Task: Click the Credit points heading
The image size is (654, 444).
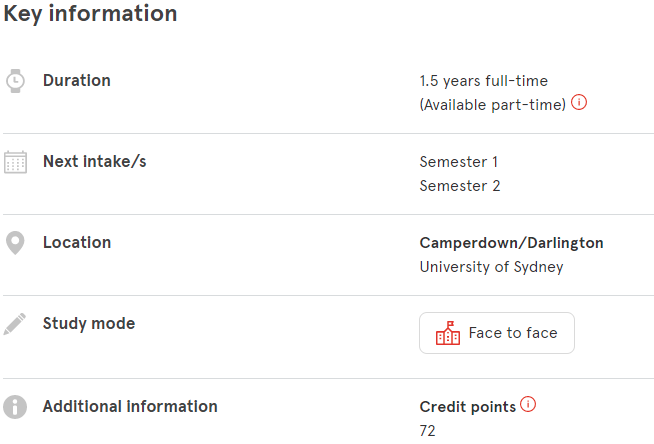Action: (468, 407)
